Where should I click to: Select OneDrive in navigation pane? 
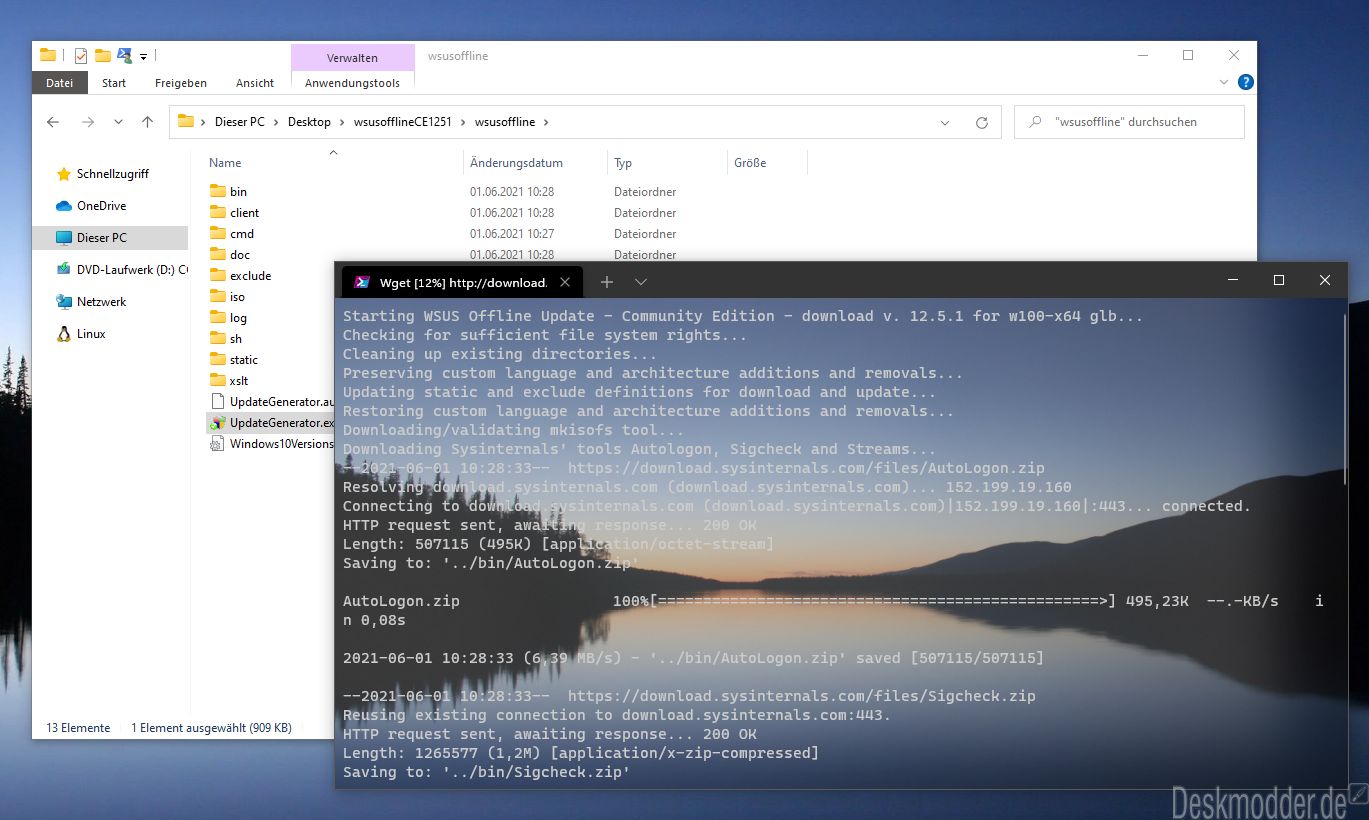pos(101,206)
